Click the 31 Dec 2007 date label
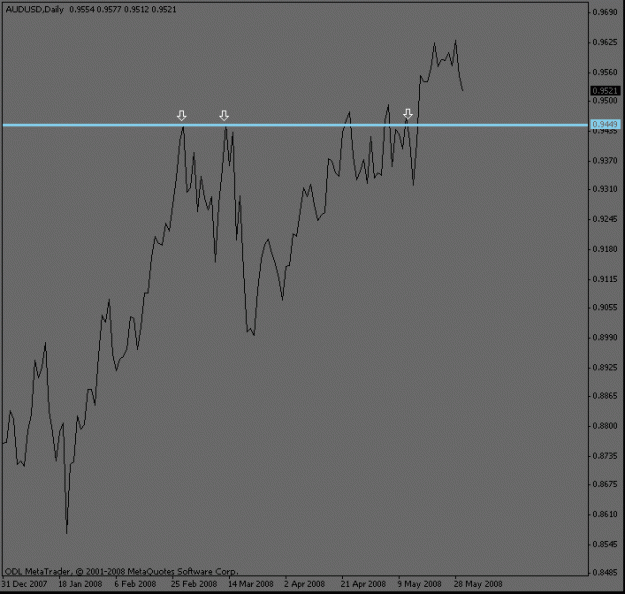The image size is (625, 594). [24, 584]
